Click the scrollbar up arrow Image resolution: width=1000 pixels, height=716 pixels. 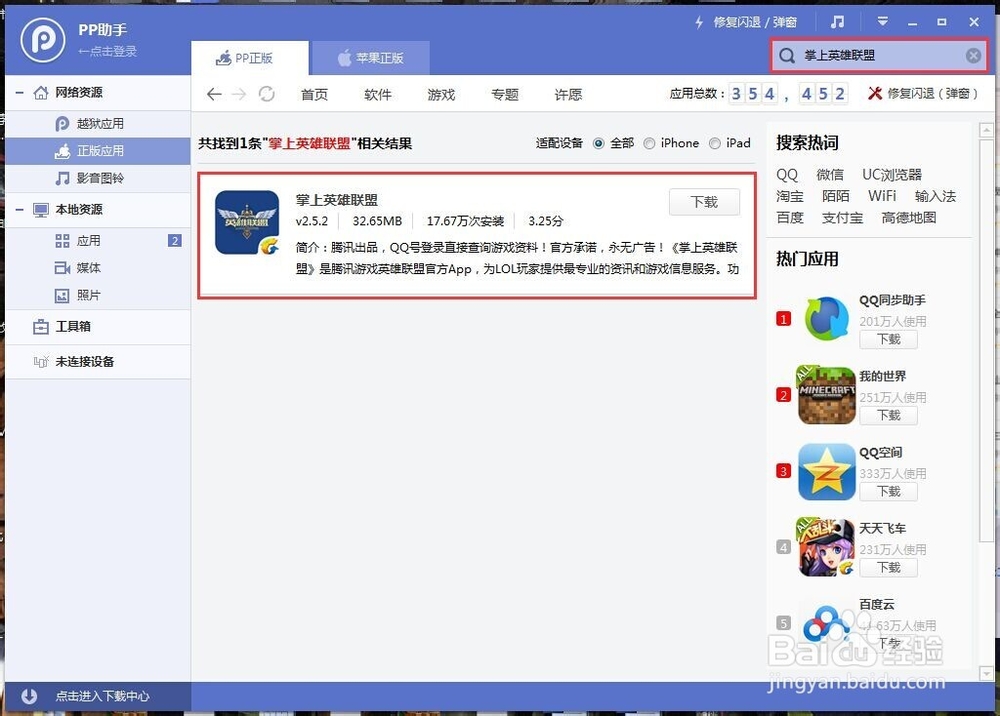986,130
